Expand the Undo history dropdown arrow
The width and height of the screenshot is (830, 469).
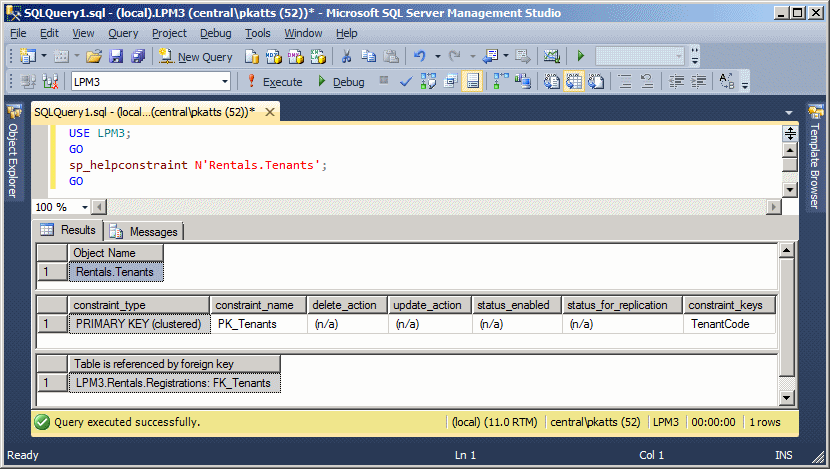[x=438, y=56]
